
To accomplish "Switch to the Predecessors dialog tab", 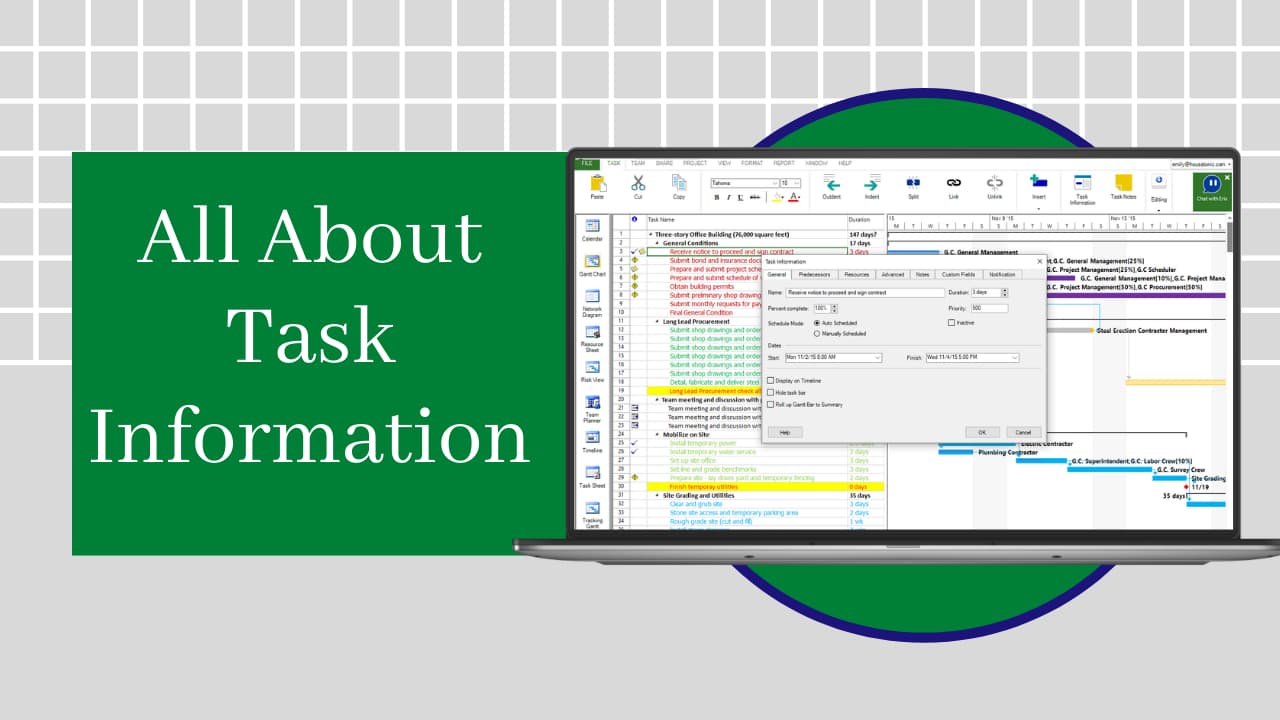I will [814, 274].
